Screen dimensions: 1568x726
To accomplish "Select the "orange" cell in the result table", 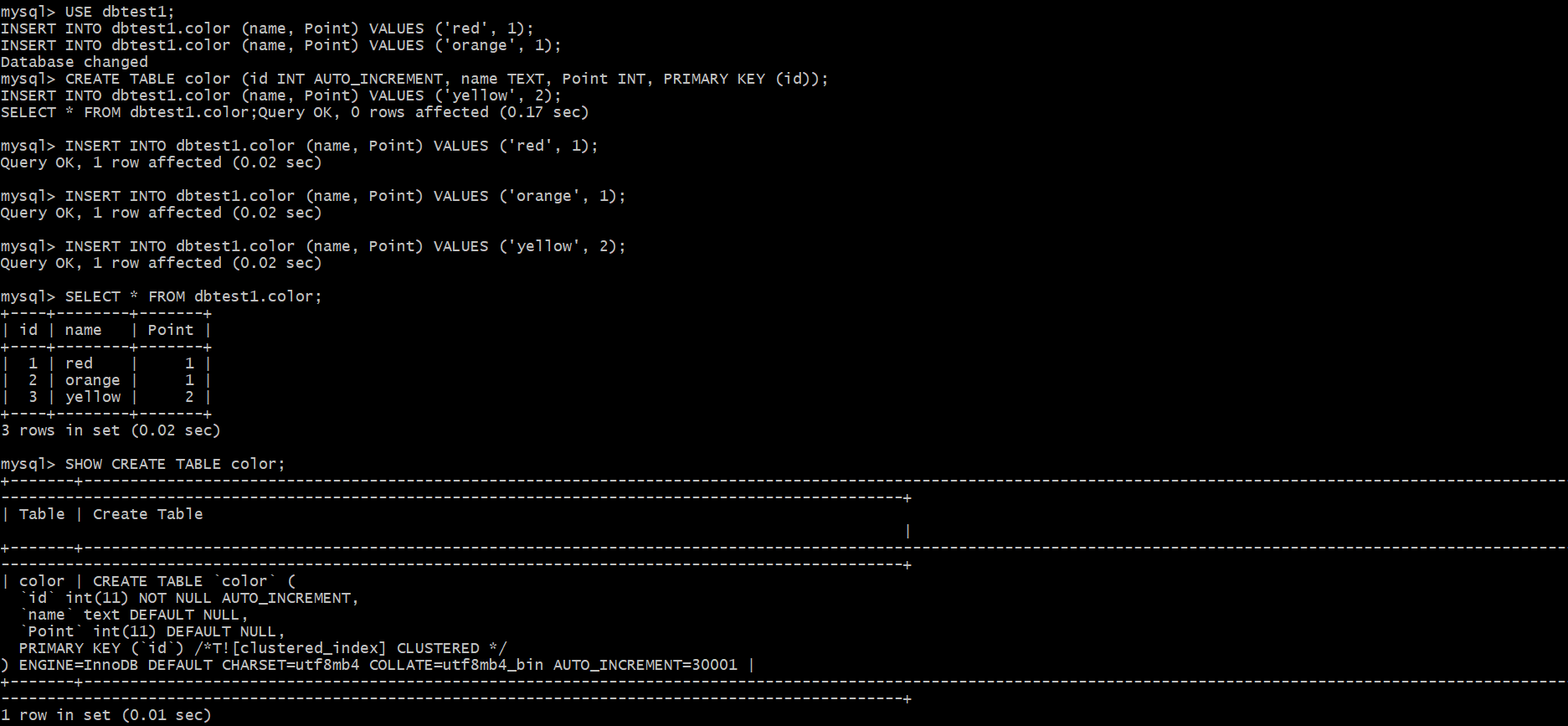I will (x=93, y=380).
